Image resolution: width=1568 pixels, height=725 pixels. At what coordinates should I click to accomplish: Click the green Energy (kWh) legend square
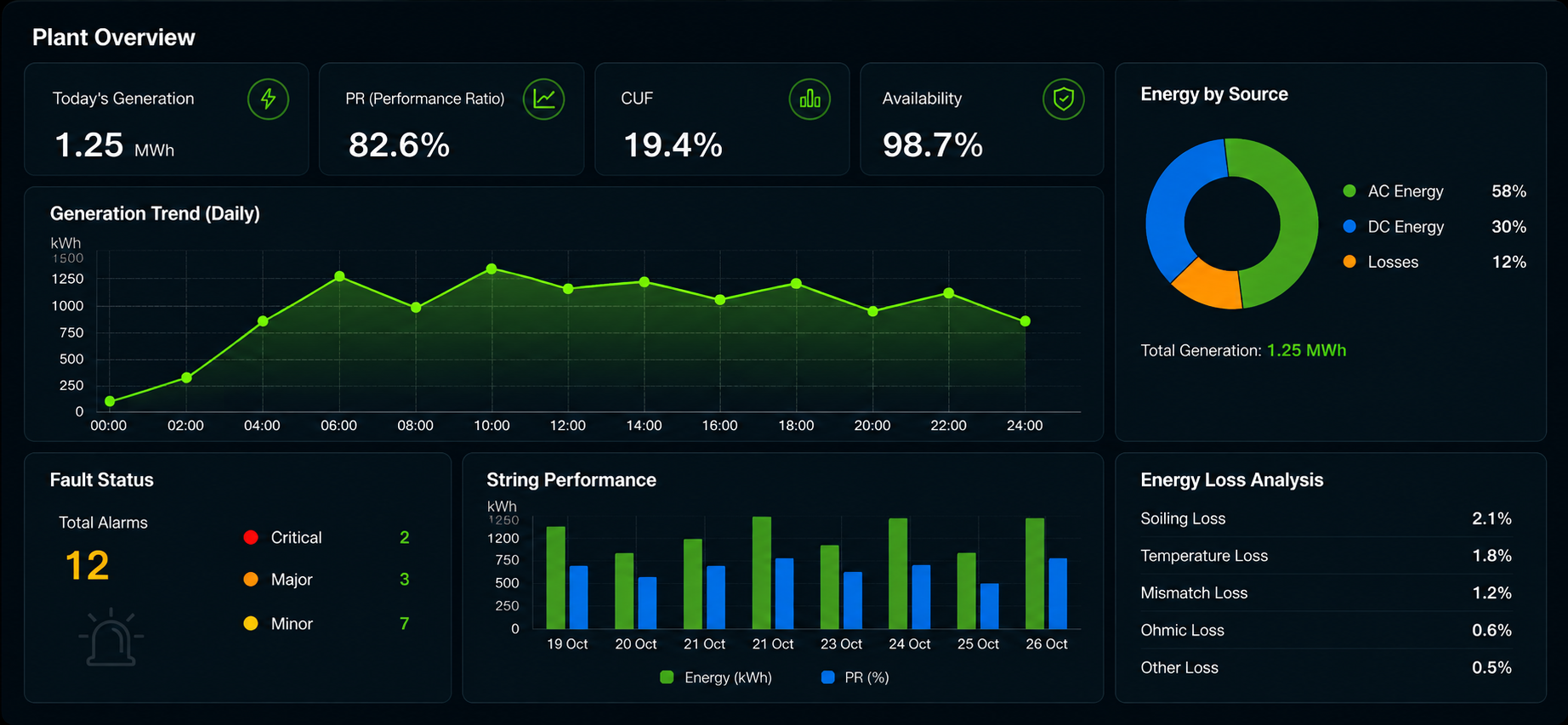click(667, 677)
